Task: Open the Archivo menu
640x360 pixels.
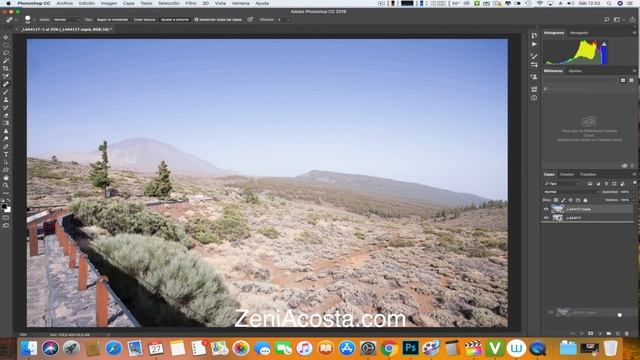Action: coord(64,3)
